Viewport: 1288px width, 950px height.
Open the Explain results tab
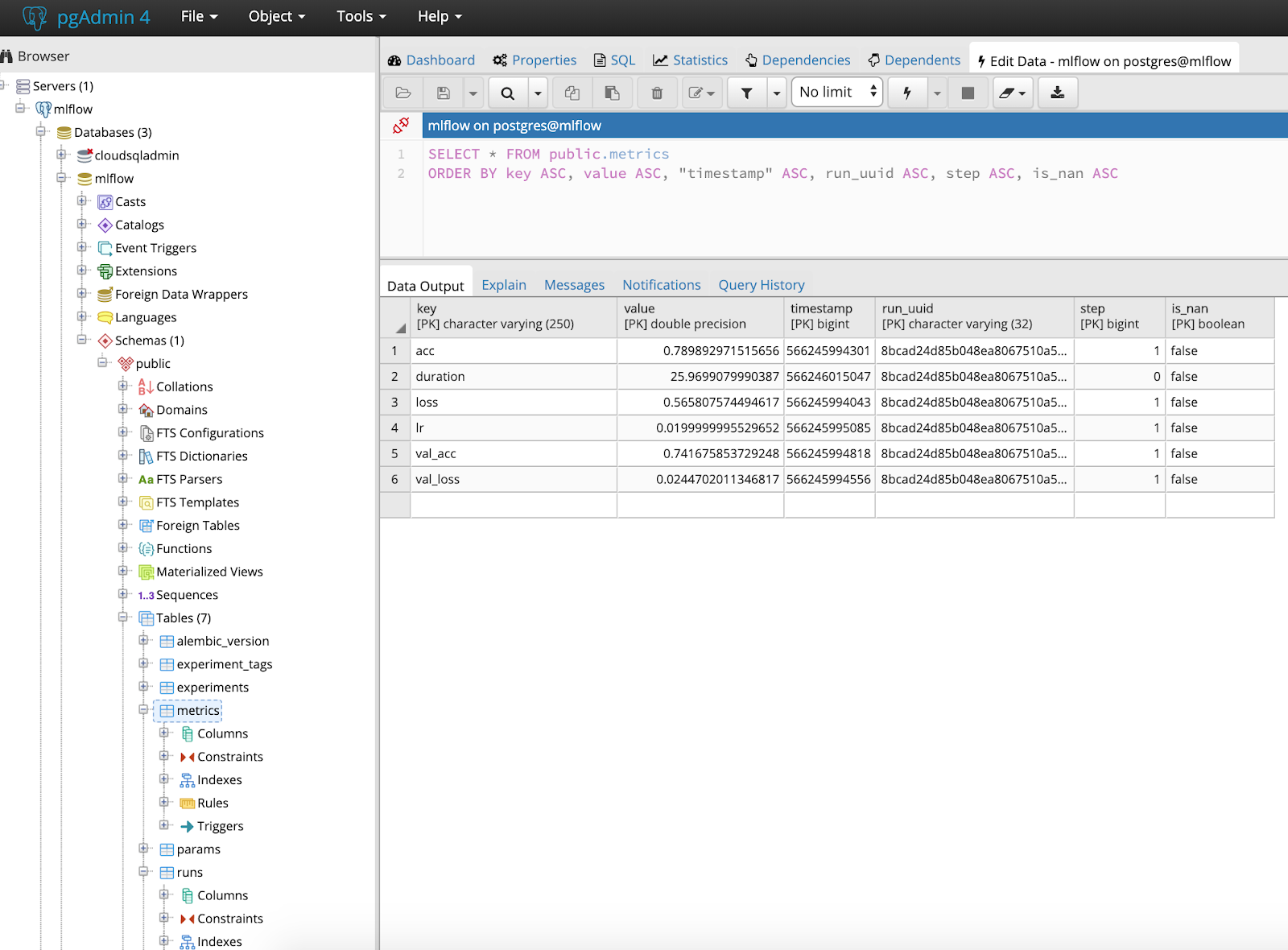[504, 285]
